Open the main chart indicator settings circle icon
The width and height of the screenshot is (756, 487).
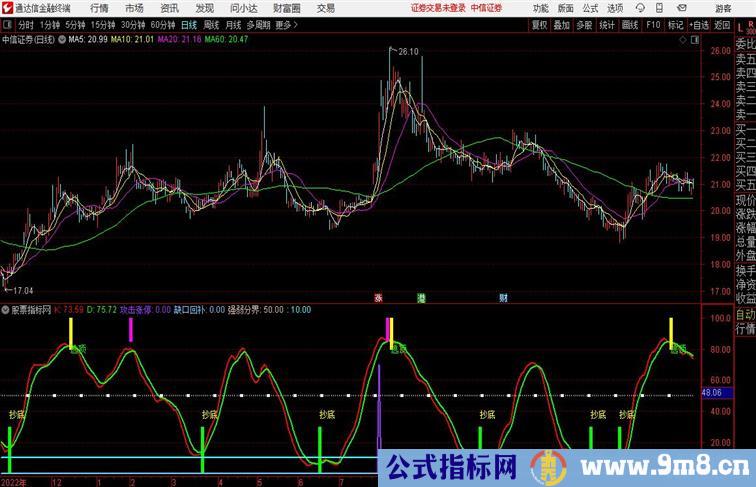pyautogui.click(x=62, y=40)
